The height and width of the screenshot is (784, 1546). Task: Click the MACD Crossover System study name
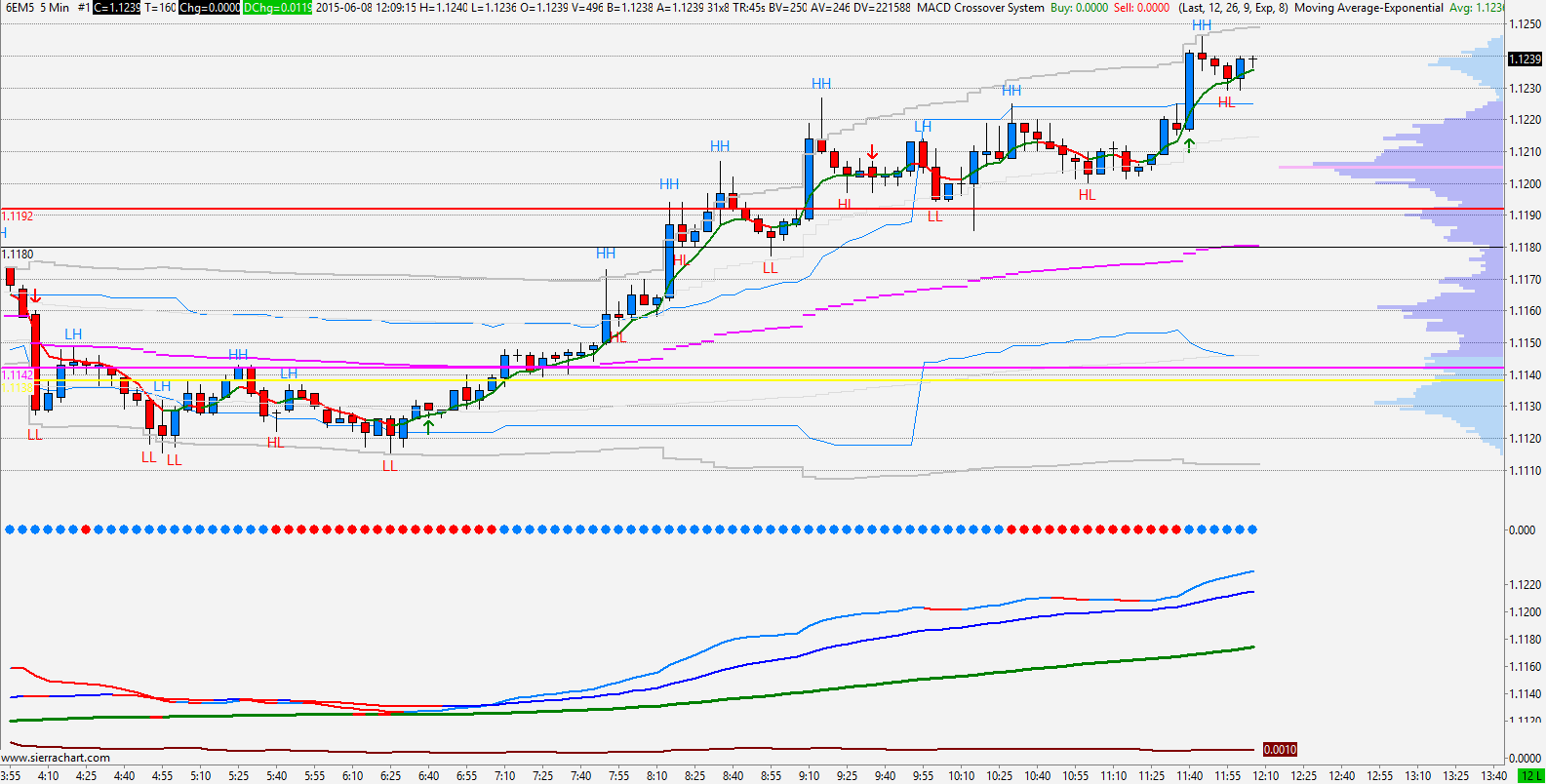coord(980,8)
